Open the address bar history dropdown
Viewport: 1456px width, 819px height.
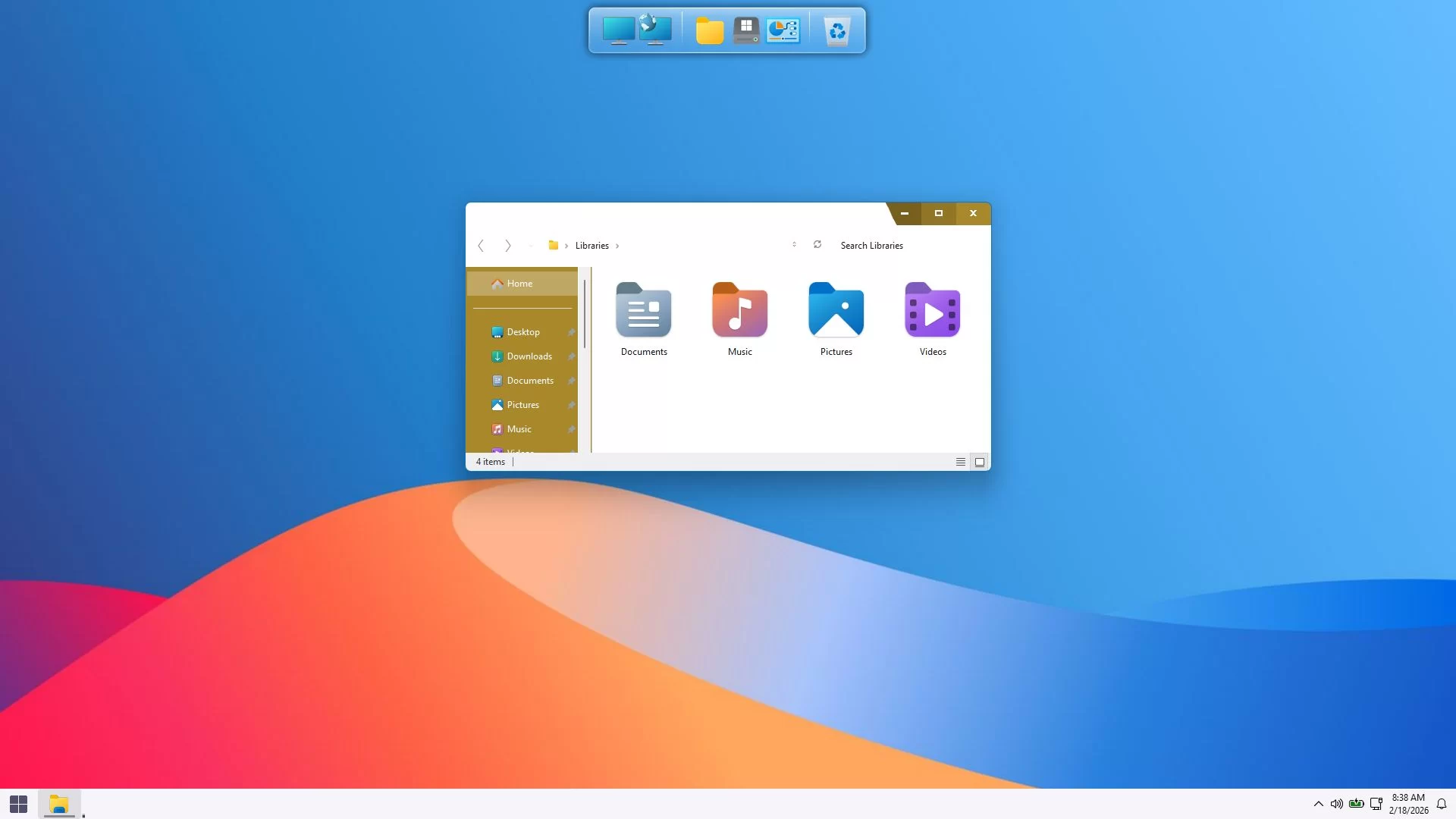click(x=794, y=245)
